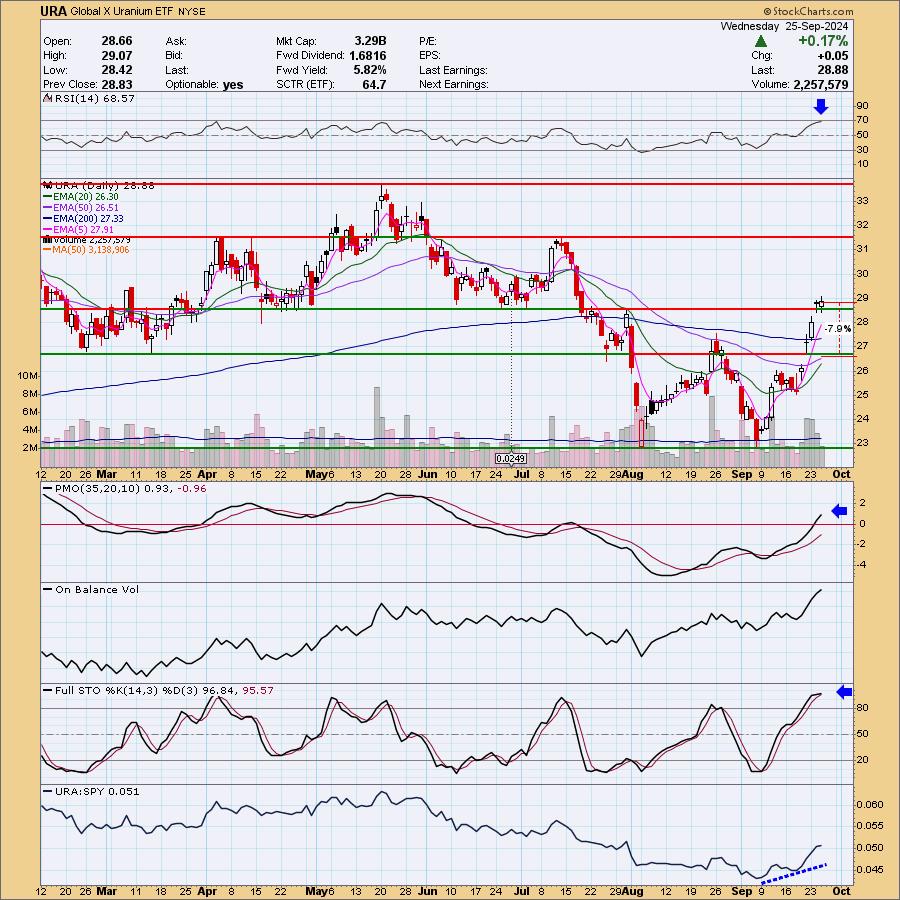This screenshot has width=900, height=900.
Task: Click the -7.9% stop distance label
Action: pos(837,329)
